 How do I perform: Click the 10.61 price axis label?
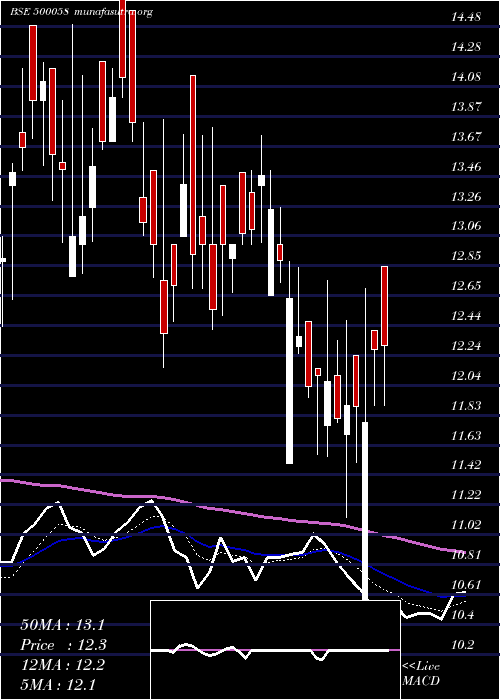point(466,585)
